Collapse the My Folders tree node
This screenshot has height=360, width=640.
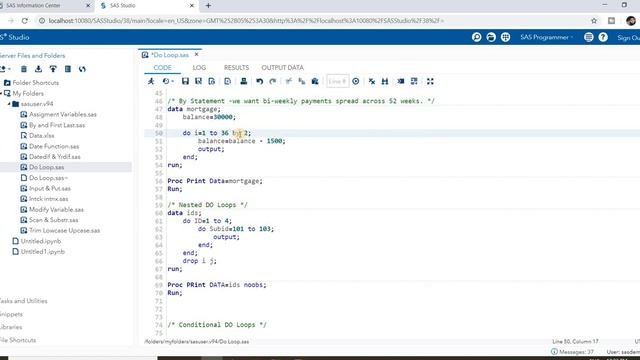[x=1, y=93]
